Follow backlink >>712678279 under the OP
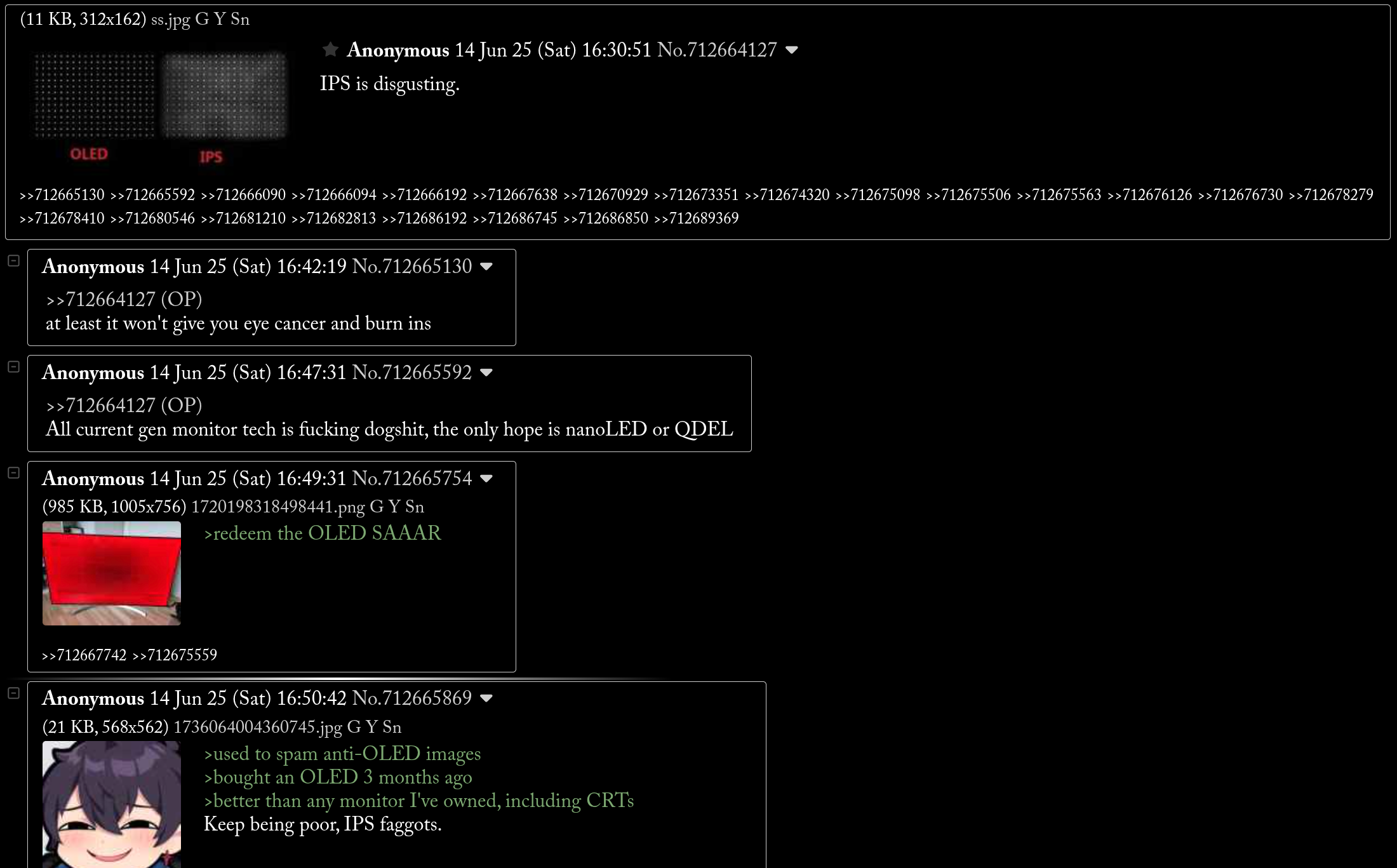 (1331, 195)
